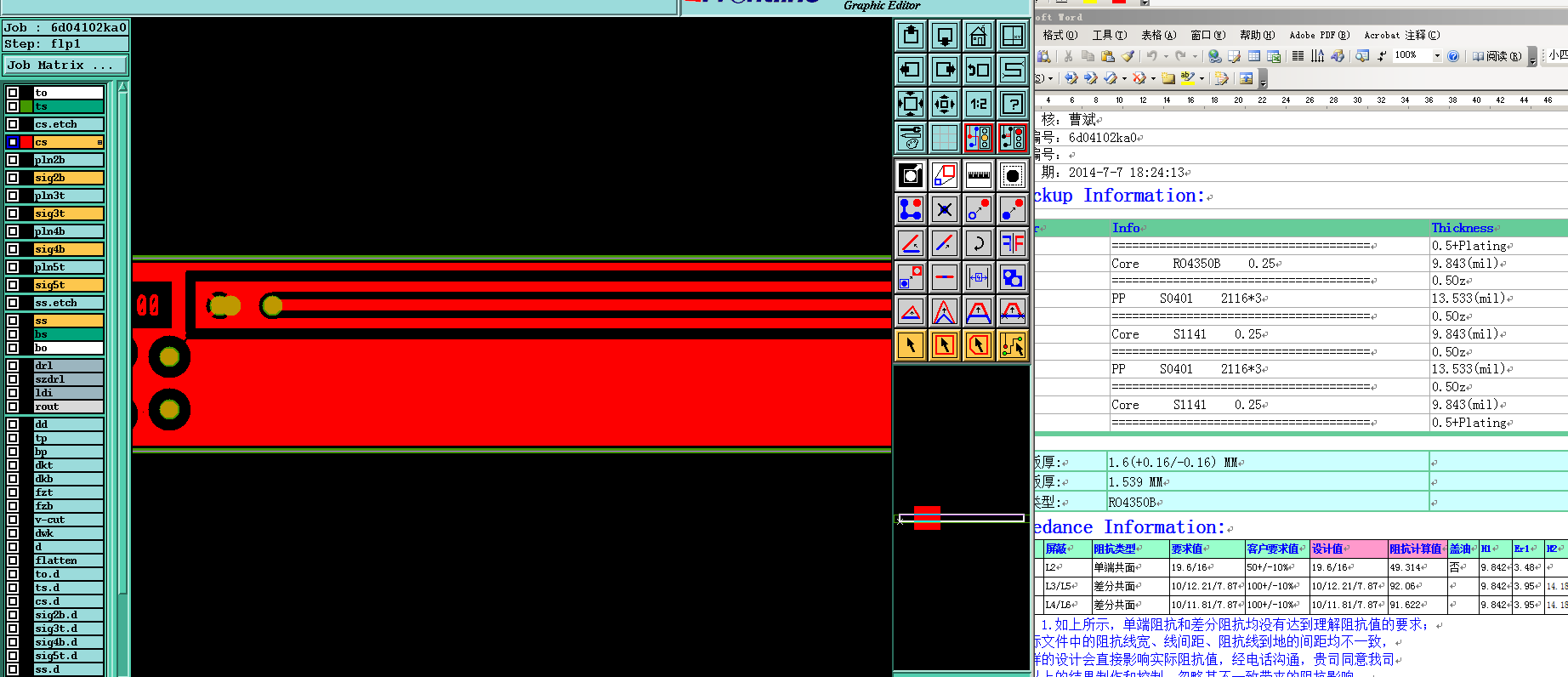Select the polygon area selection tool
1568x677 pixels.
coord(979,345)
